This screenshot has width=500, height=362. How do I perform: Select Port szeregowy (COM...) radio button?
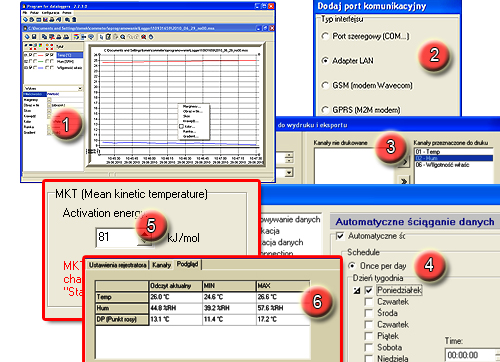coord(325,36)
